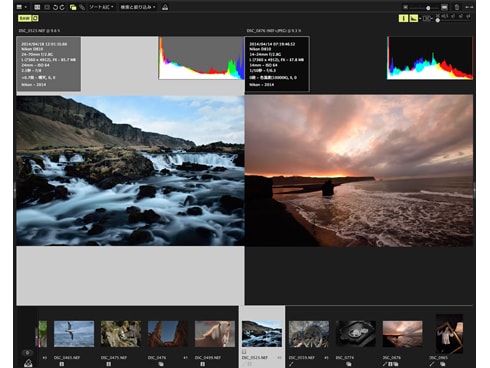Click edit pencil icon below DSC_0876
Viewport: 490px width, 368px height.
pos(385,364)
